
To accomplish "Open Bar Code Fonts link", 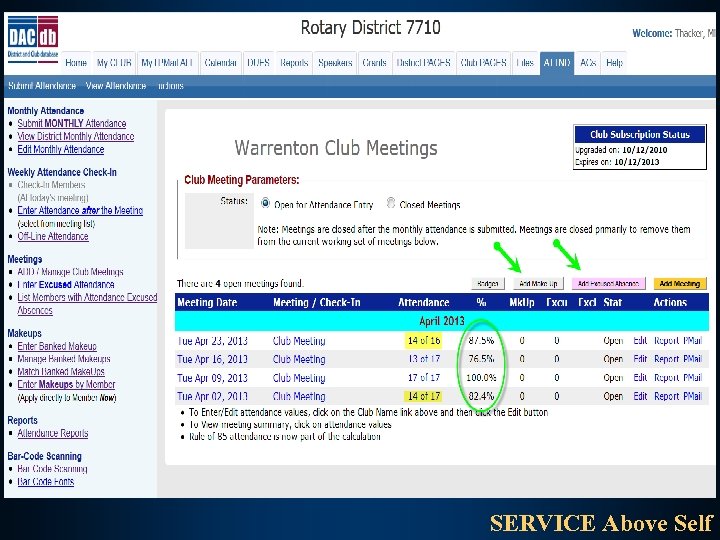I will point(45,482).
